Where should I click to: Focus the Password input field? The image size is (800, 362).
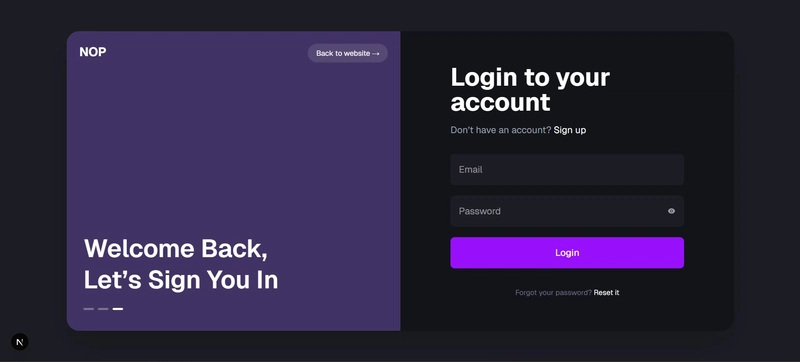point(567,211)
